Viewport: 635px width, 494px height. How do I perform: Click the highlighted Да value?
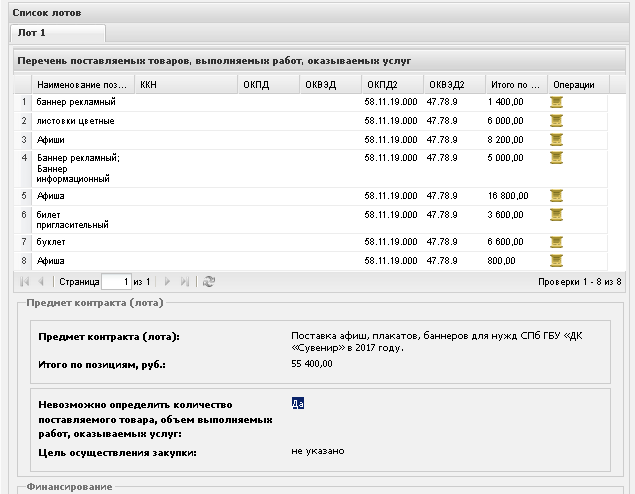pos(298,403)
